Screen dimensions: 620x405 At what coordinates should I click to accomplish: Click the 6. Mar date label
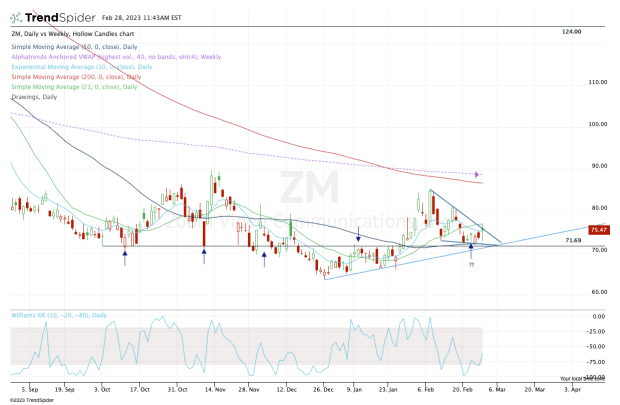coord(497,390)
